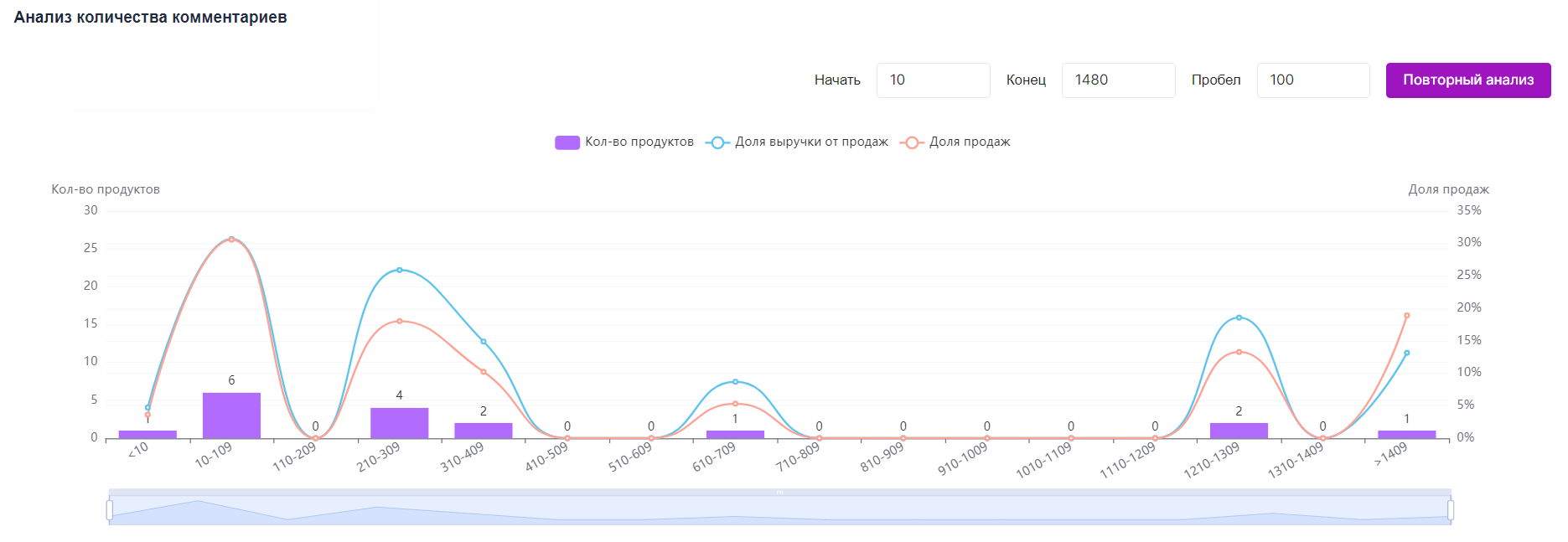
Task: Click the pink data point above >1409
Action: pos(1406,316)
